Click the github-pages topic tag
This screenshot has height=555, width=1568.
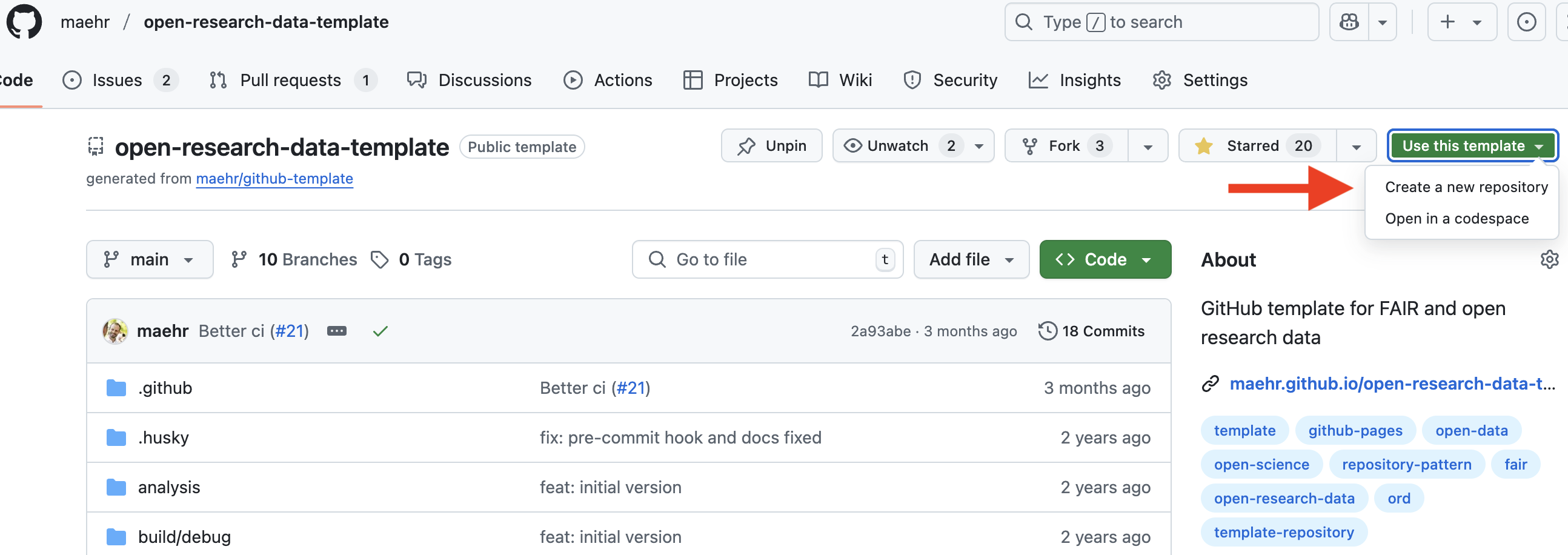1355,430
